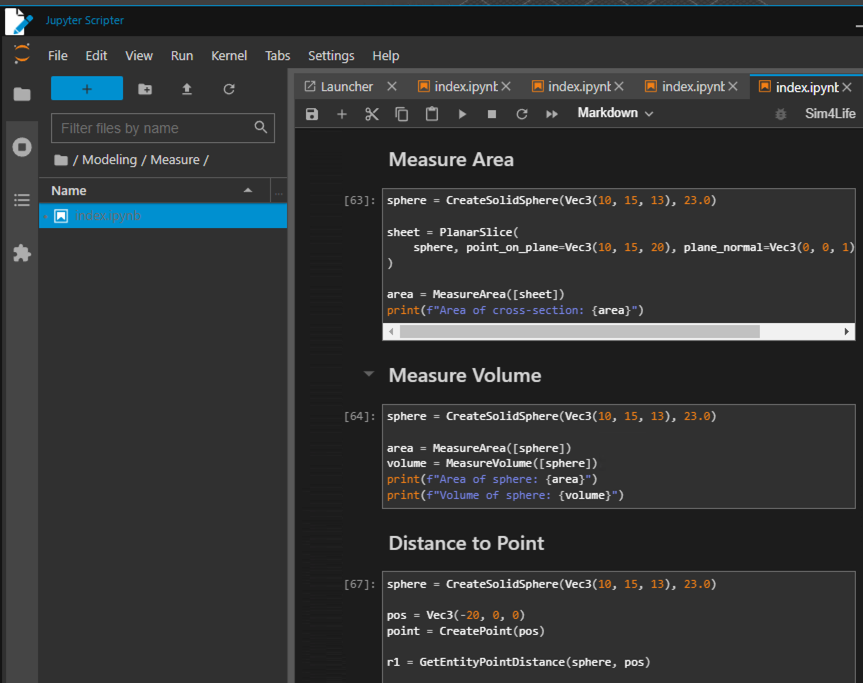Screen dimensions: 863x683
Task: Close the active index.ipynb tab
Action: (847, 87)
